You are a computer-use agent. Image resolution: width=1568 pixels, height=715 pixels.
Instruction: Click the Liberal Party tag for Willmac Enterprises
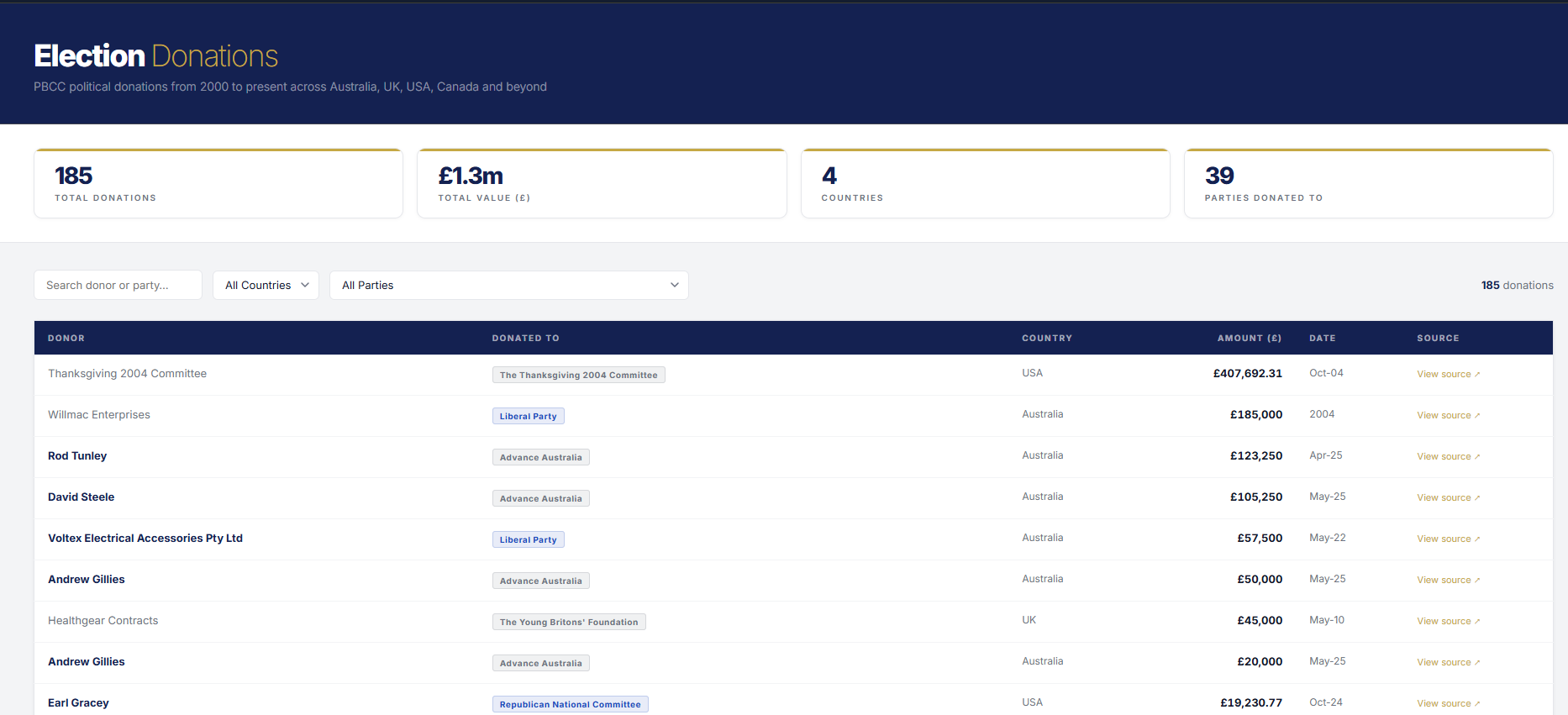pos(528,416)
